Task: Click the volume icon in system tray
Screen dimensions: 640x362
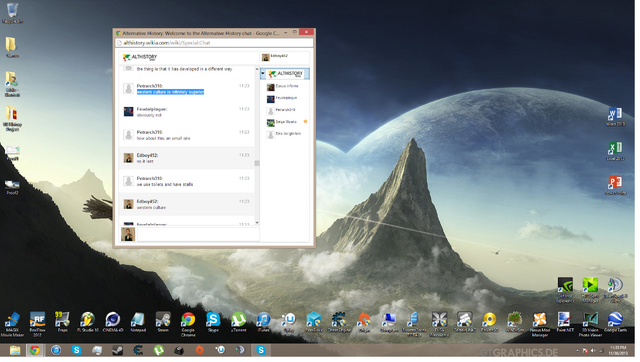Action: 593,351
